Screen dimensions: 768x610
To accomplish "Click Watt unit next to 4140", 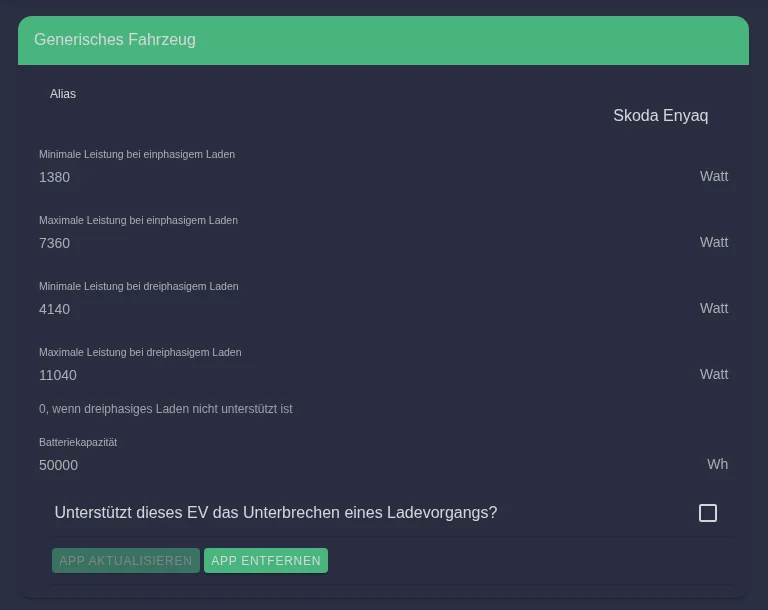I will (x=714, y=308).
